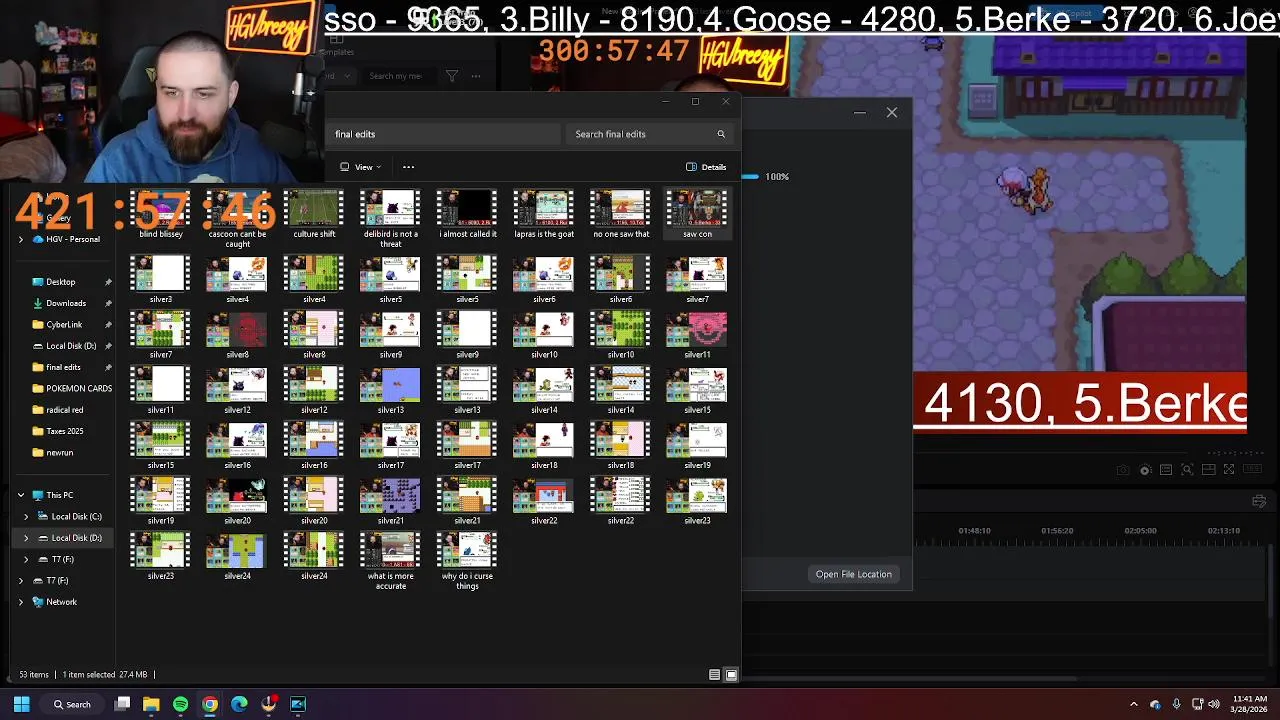Click the filter funnel icon in background window
This screenshot has height=720, width=1280.
pyautogui.click(x=452, y=76)
